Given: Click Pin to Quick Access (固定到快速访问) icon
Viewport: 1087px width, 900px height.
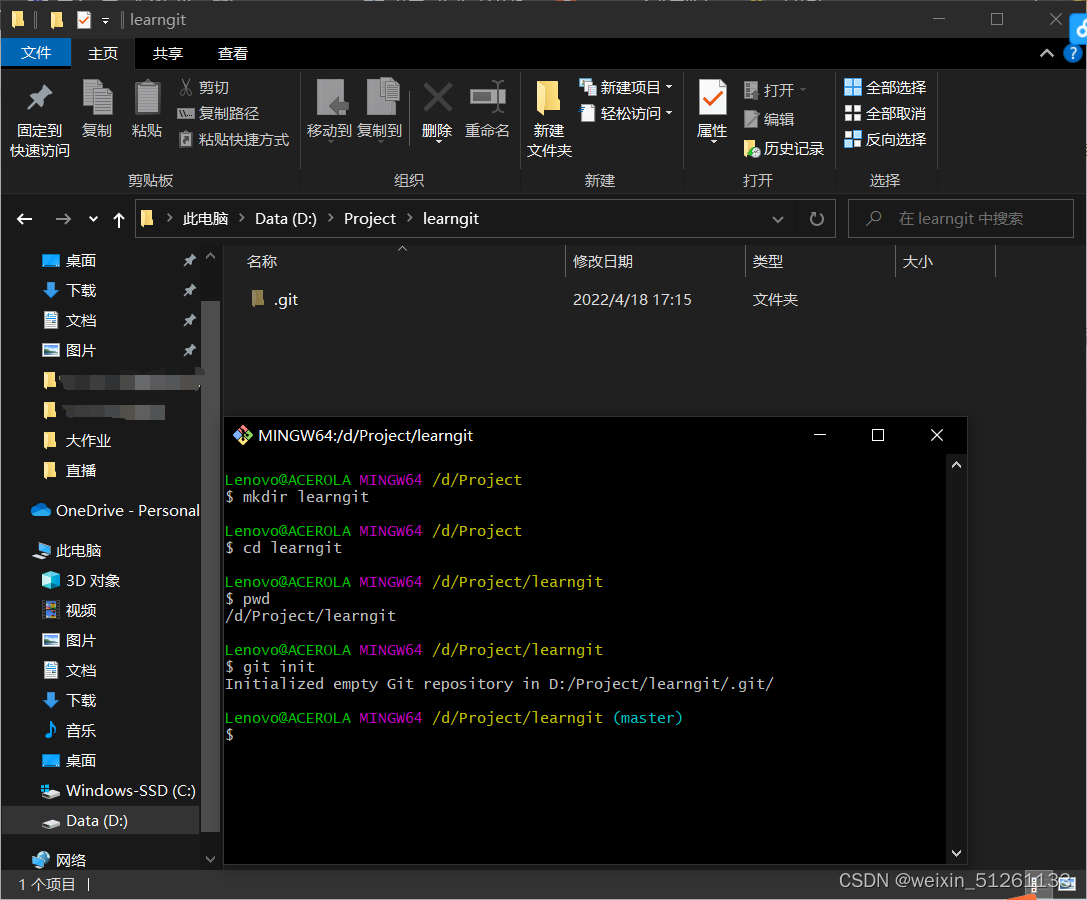Looking at the screenshot, I should [x=40, y=99].
